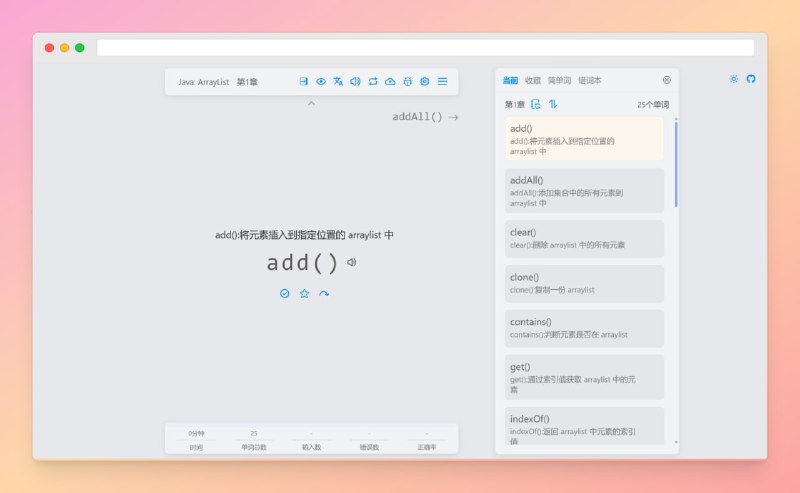Click the bug report icon
The image size is (800, 493).
pos(408,81)
